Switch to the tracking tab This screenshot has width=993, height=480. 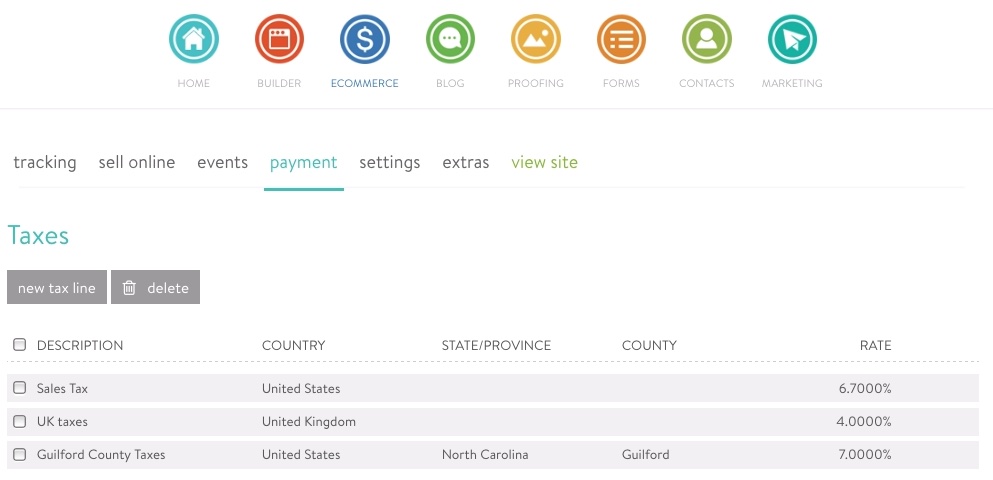(x=45, y=162)
